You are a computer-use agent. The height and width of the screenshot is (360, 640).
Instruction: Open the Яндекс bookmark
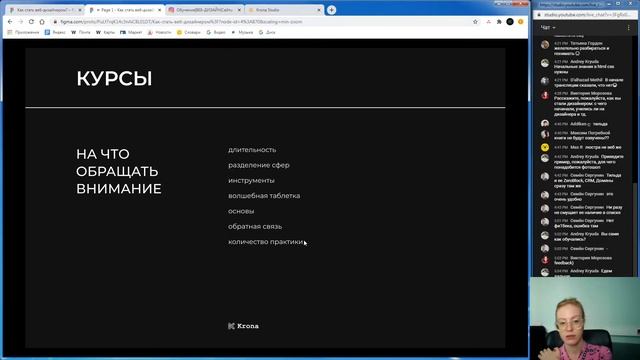coord(55,32)
